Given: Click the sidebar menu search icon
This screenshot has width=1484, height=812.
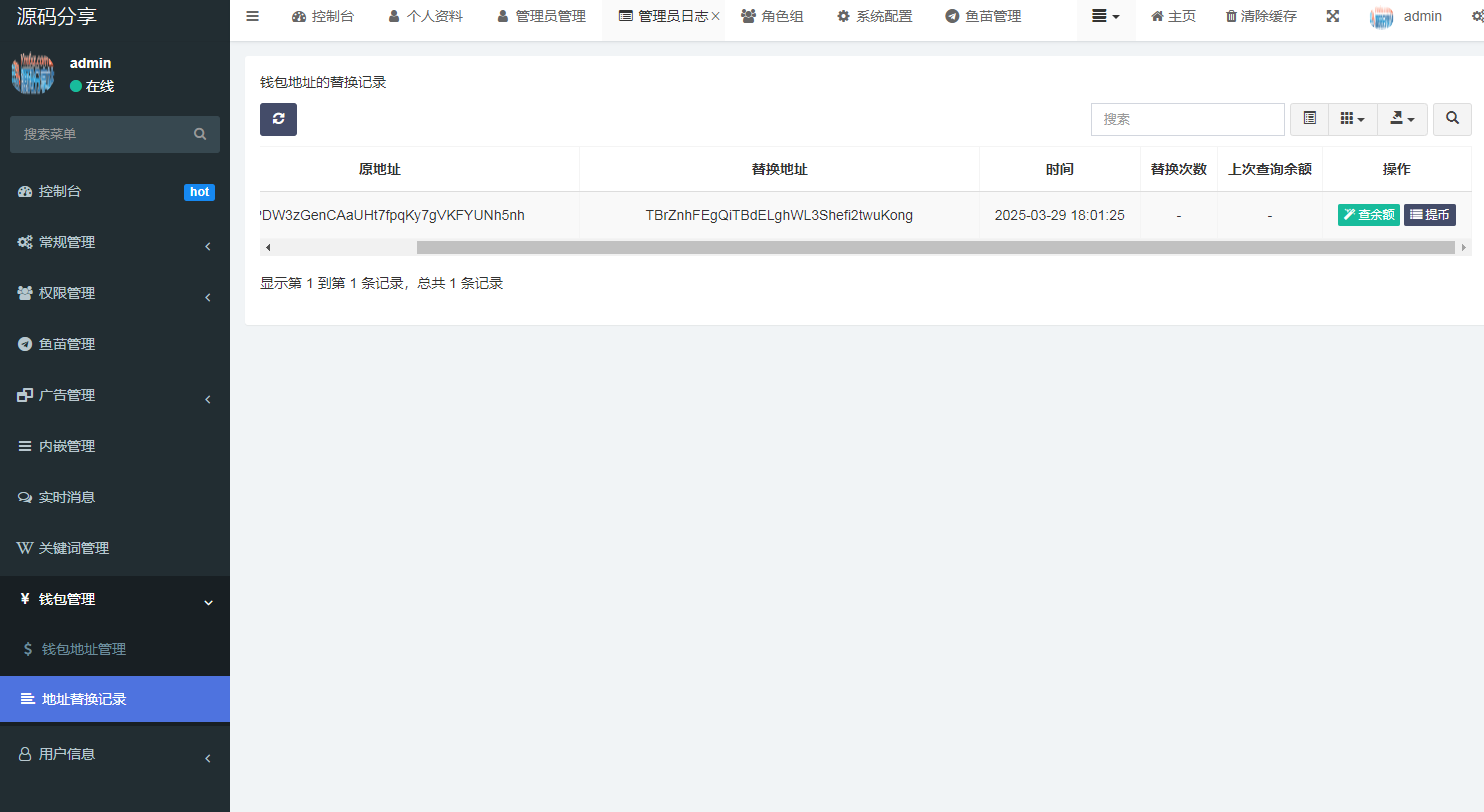Looking at the screenshot, I should coord(200,134).
